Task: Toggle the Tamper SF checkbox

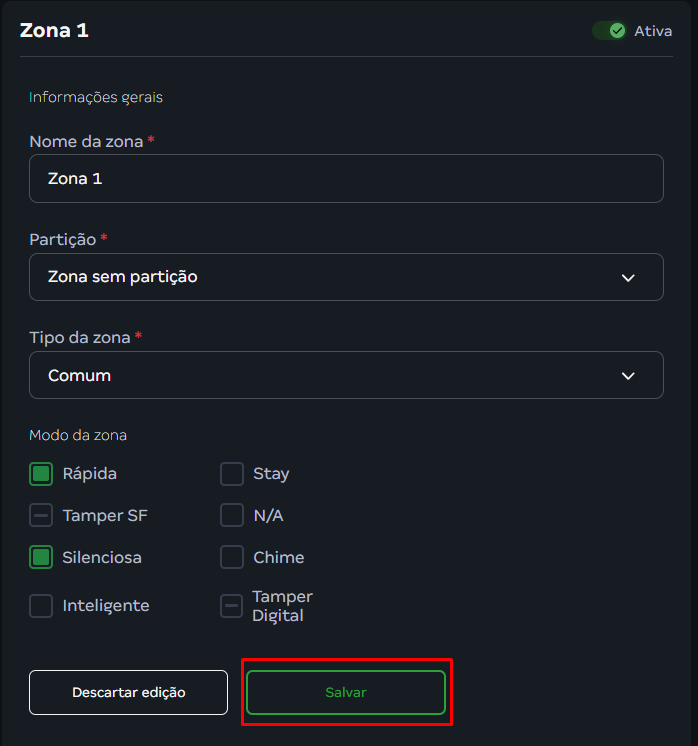Action: (41, 516)
